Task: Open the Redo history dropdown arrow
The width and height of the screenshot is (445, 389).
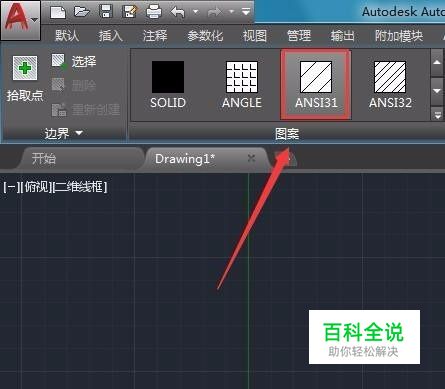Action: click(x=231, y=12)
